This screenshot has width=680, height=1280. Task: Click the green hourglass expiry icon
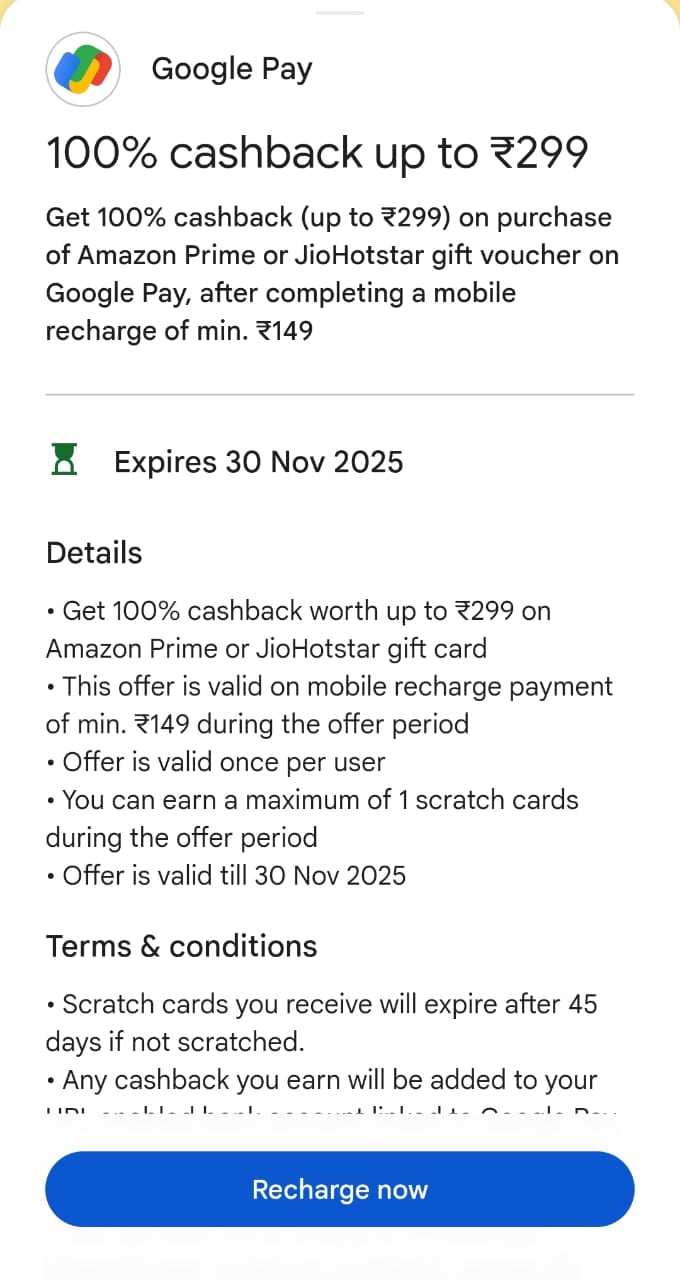[65, 461]
